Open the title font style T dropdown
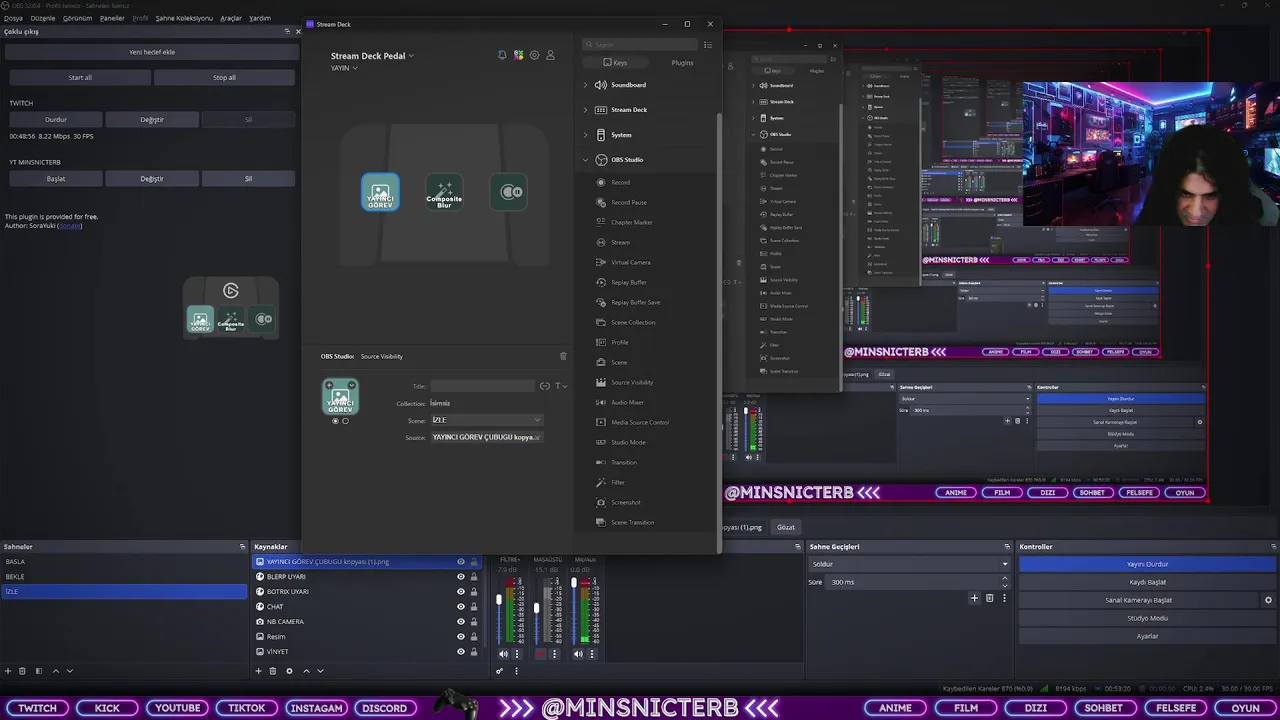The height and width of the screenshot is (720, 1280). click(560, 386)
